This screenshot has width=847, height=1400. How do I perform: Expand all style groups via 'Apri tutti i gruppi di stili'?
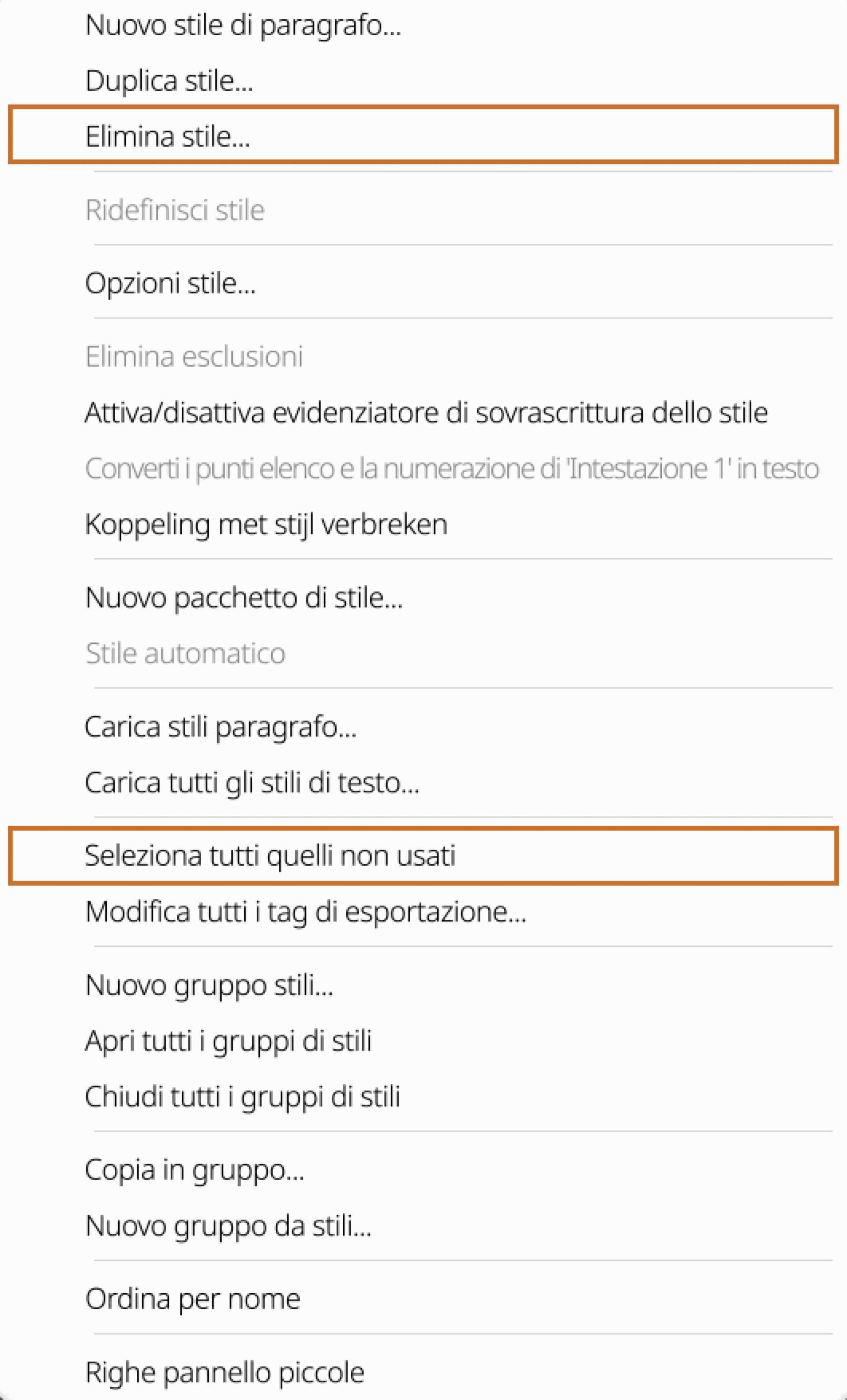(230, 1042)
